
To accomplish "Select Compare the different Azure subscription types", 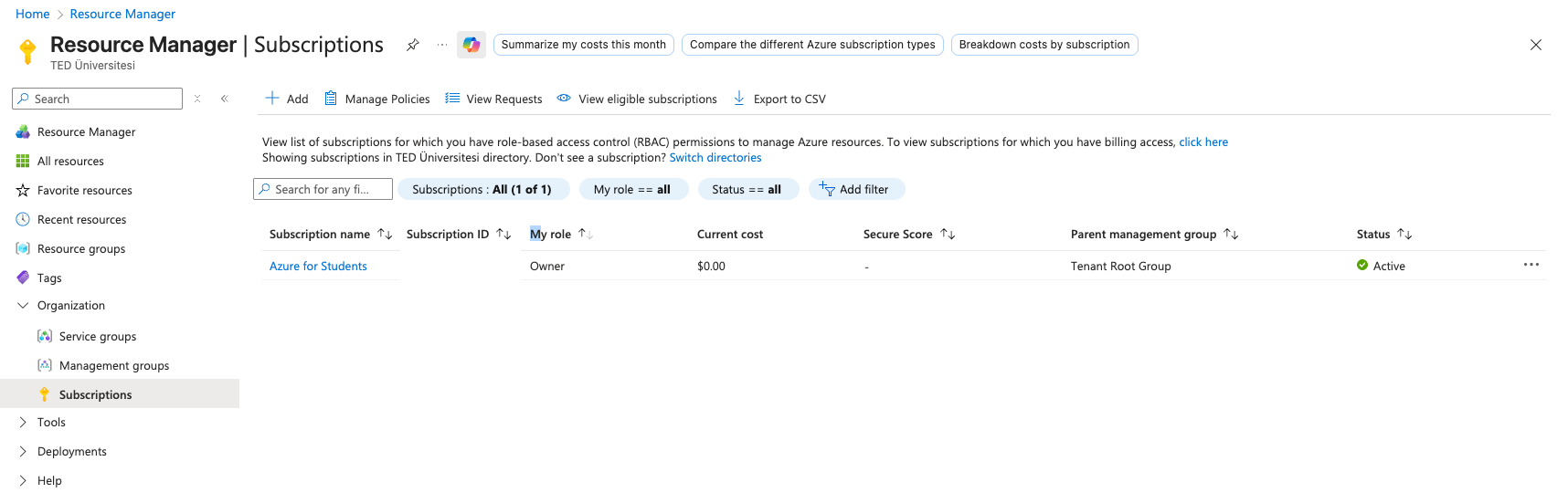I will click(x=812, y=45).
